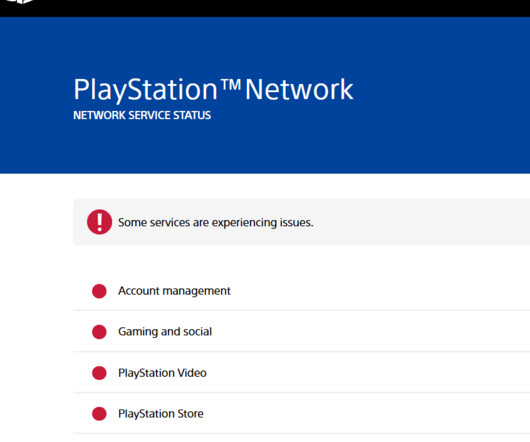The image size is (530, 442).
Task: Select the NETWORK SERVICE STATUS subtitle
Action: pos(142,116)
